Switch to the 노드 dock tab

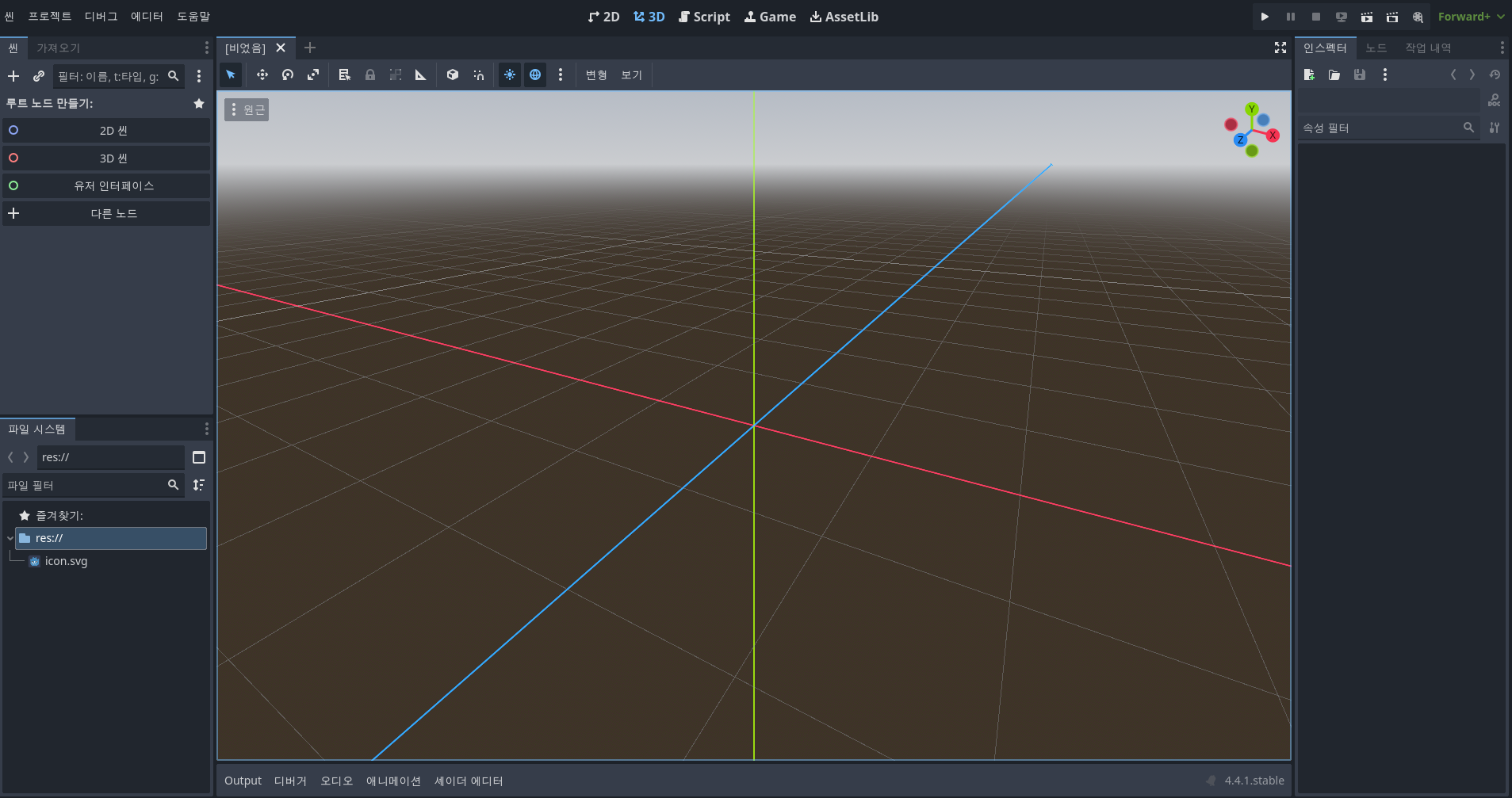(1376, 48)
